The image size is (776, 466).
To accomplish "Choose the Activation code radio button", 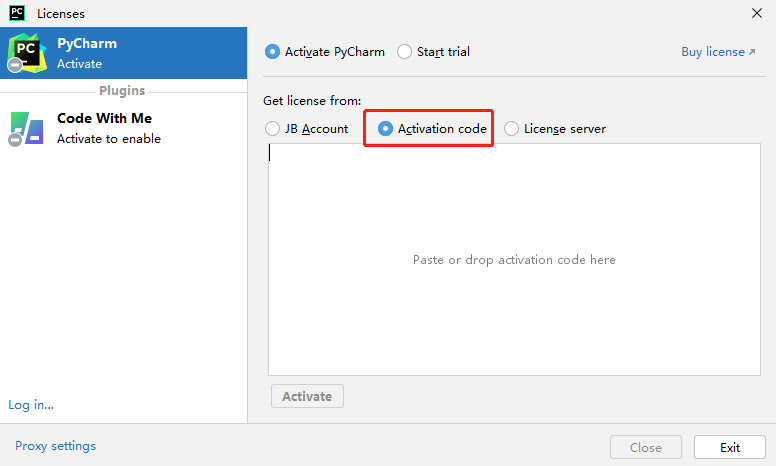I will [x=385, y=129].
